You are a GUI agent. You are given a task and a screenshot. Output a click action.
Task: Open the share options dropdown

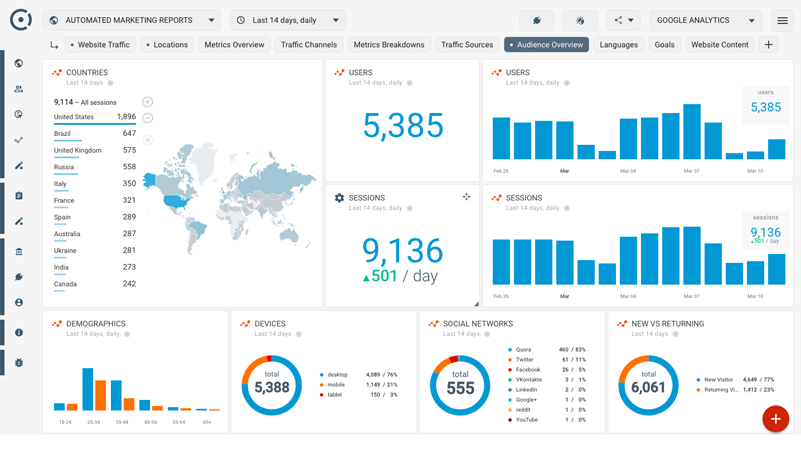(623, 20)
